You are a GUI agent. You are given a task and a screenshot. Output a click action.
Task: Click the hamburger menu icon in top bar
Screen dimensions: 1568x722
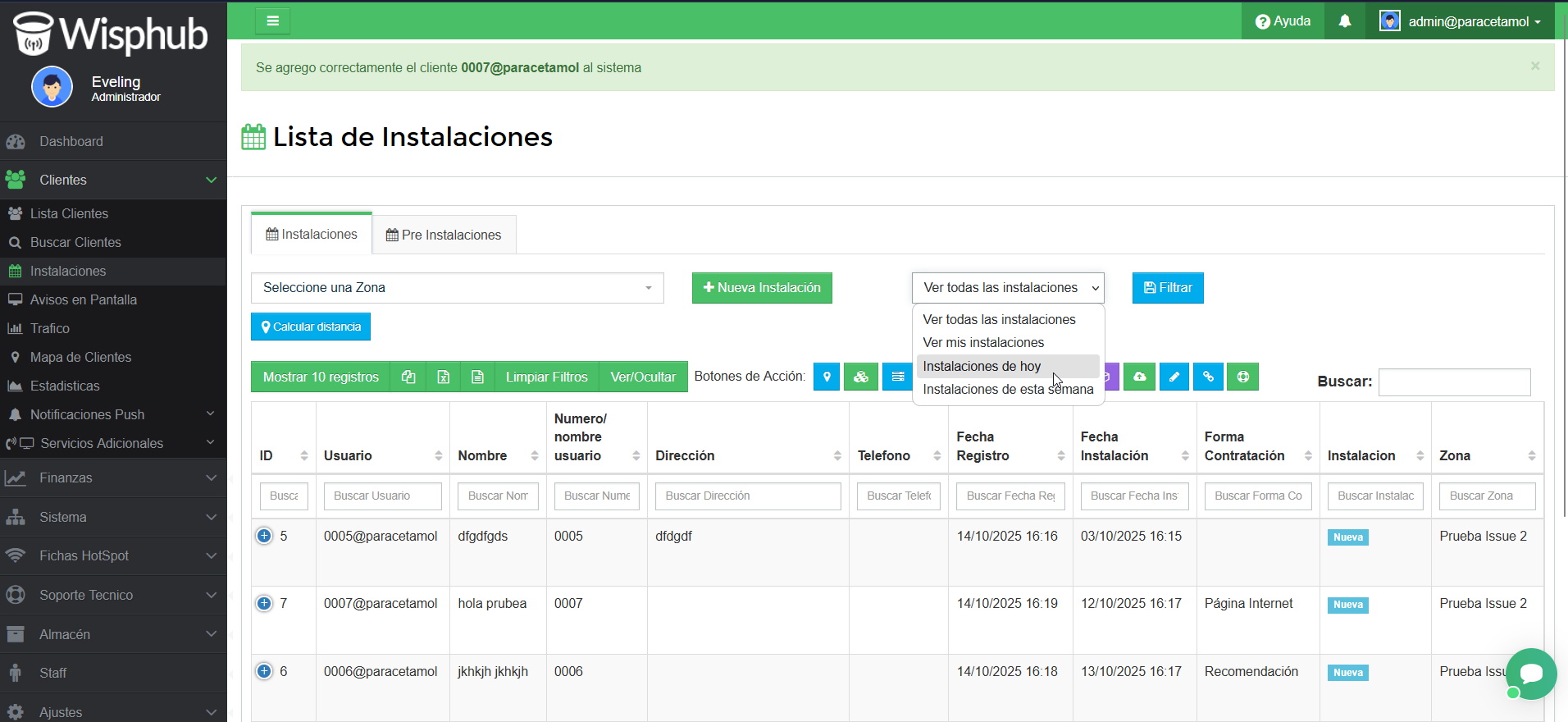coord(272,21)
